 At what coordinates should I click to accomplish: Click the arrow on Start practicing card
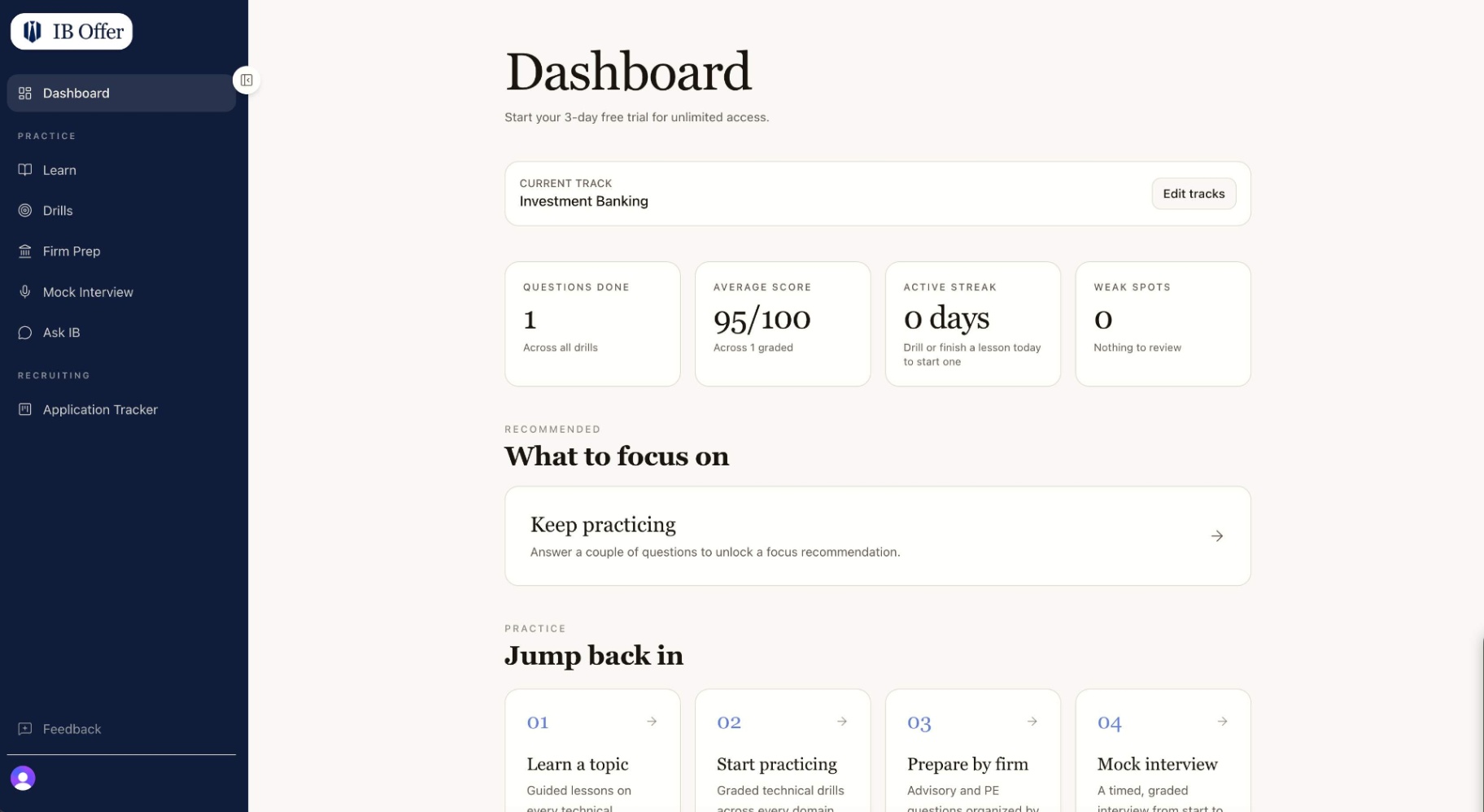842,722
